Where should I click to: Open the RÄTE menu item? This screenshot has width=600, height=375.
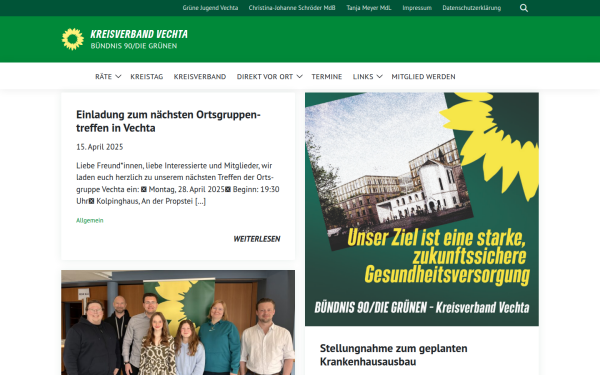pos(103,77)
